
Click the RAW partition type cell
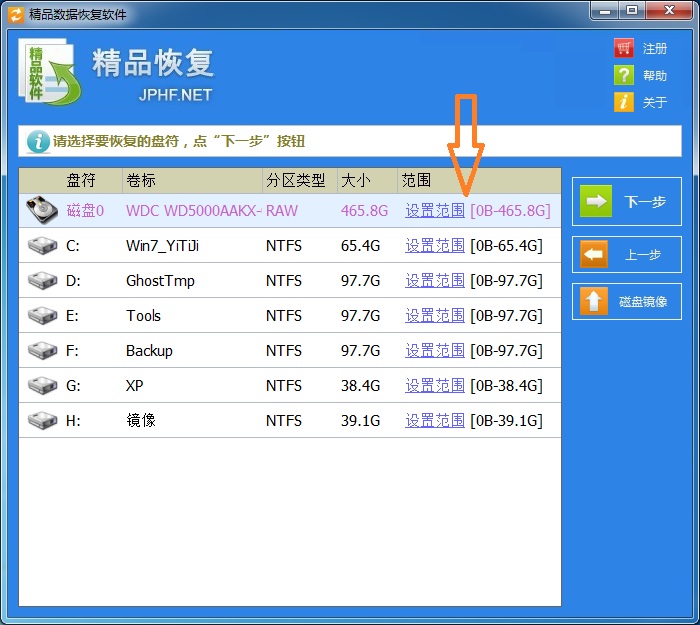pos(282,210)
